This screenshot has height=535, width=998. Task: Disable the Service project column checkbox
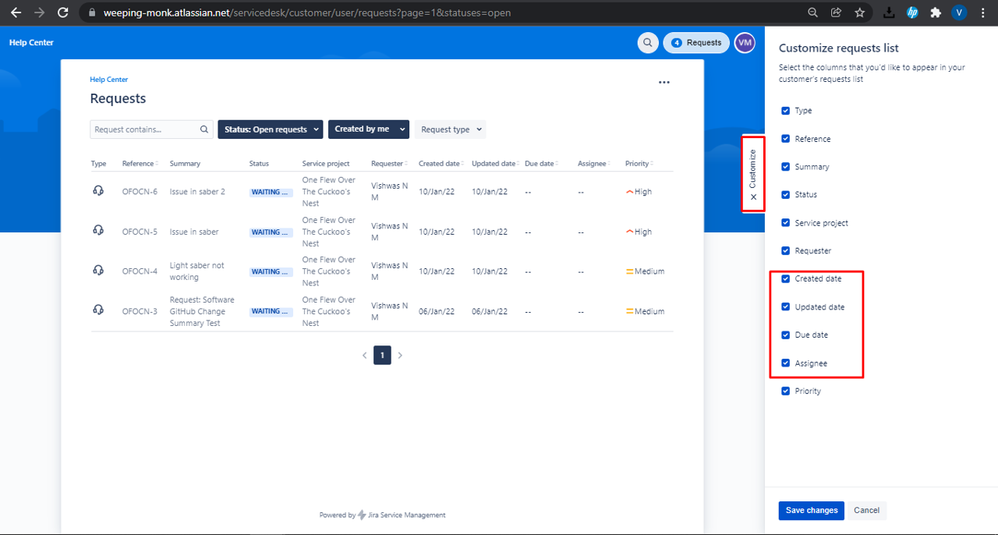(x=785, y=223)
